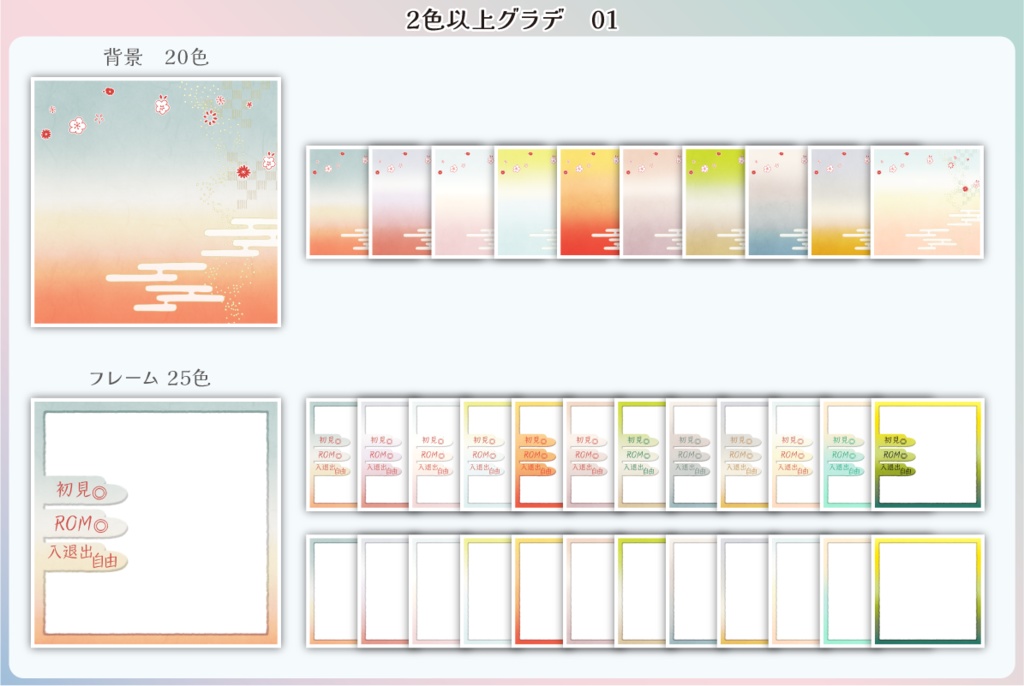This screenshot has height=686, width=1024.
Task: Select the 2色以上グラデ 01 title
Action: [x=512, y=18]
